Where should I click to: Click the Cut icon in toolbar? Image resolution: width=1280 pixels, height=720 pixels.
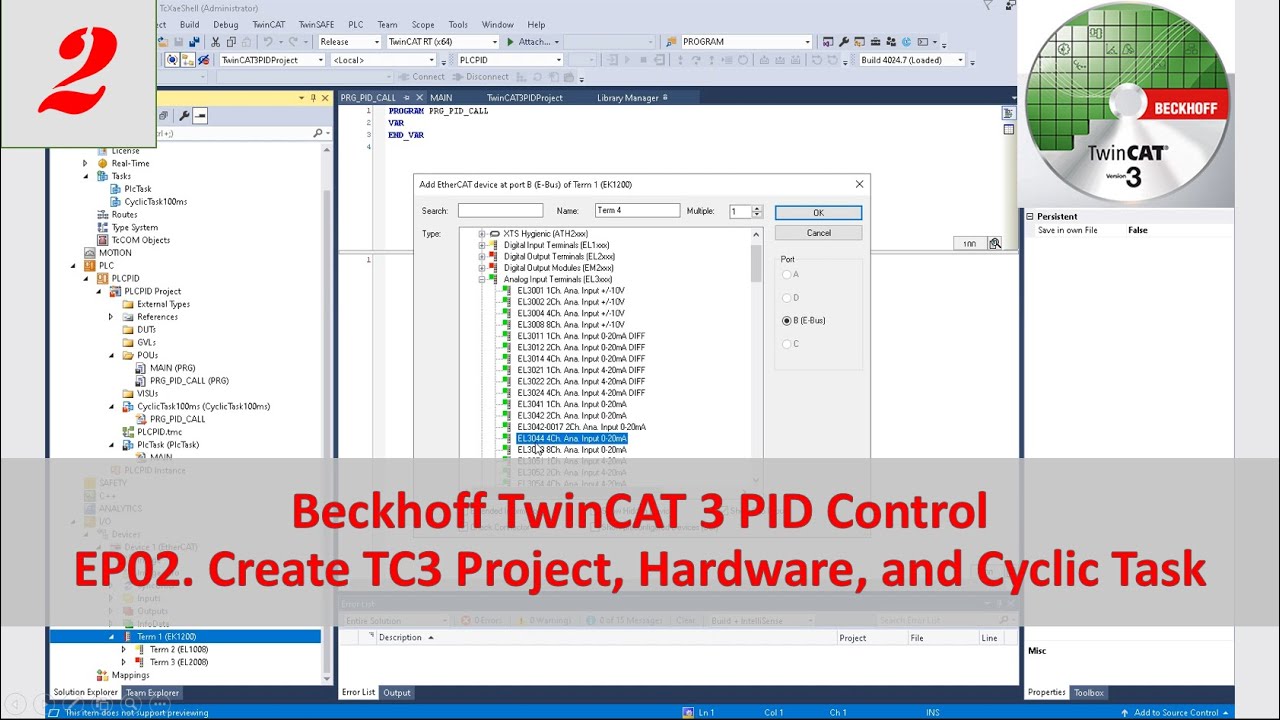tap(216, 42)
